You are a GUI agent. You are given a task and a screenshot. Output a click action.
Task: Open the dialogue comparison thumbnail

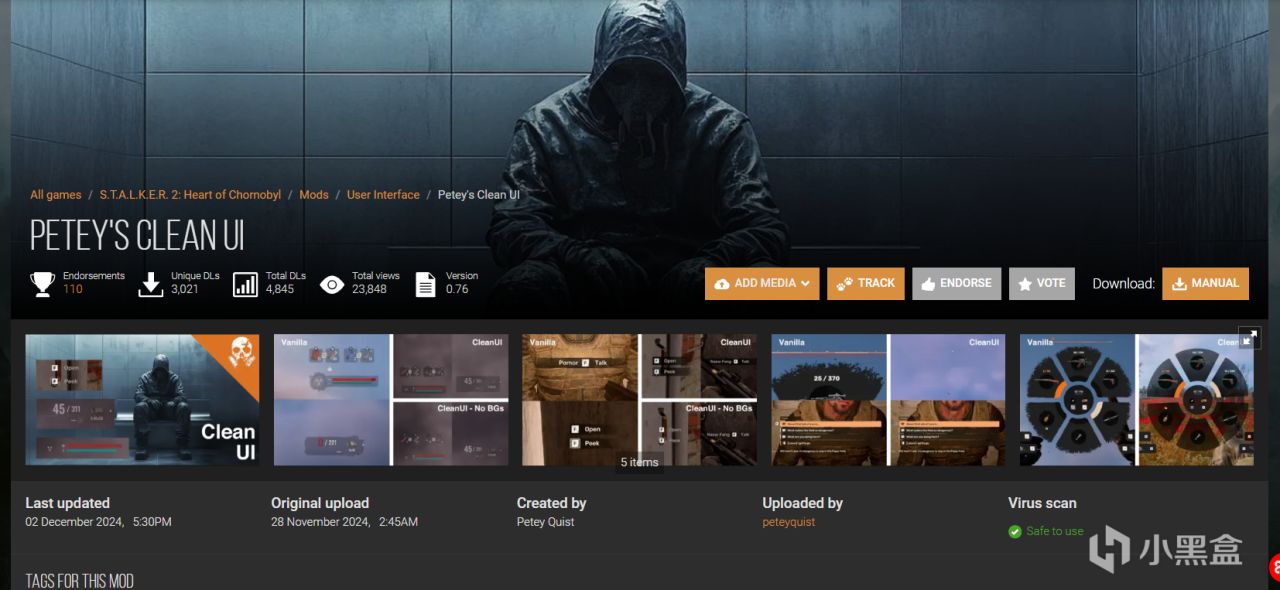point(888,400)
